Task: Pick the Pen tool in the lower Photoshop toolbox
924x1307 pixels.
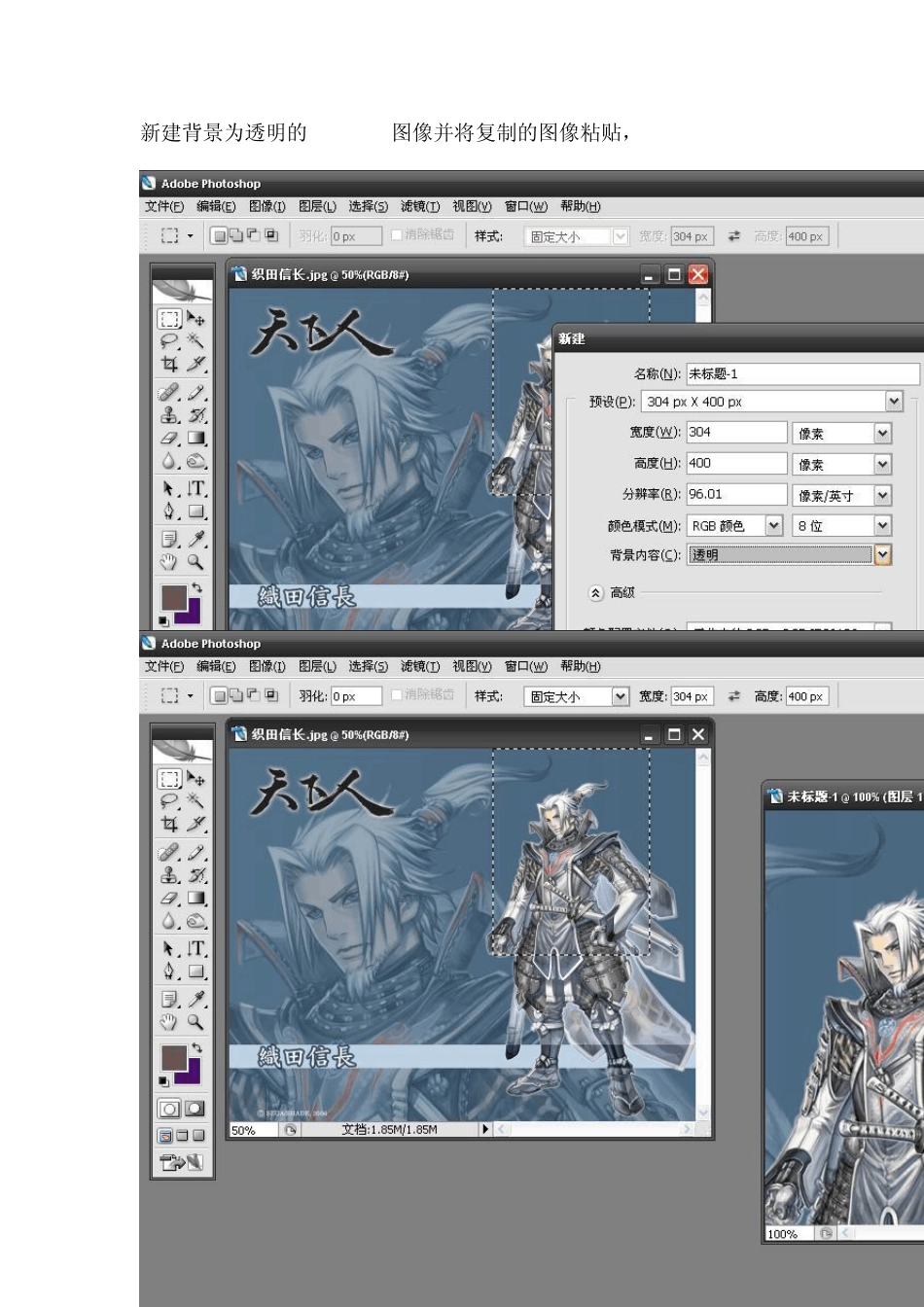Action: [170, 971]
